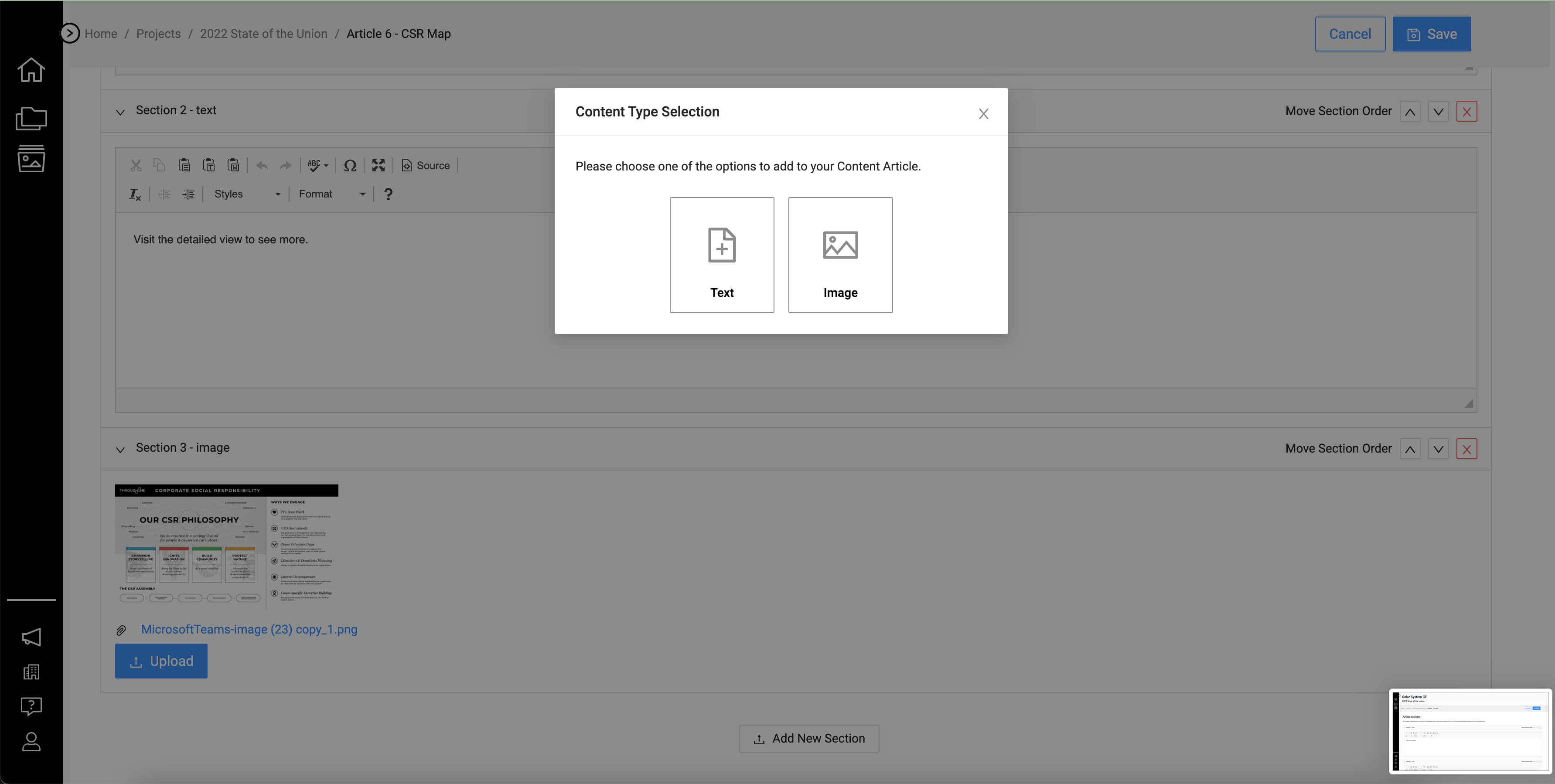Image resolution: width=1555 pixels, height=784 pixels.
Task: Toggle Source view in editor toolbar
Action: (426, 165)
